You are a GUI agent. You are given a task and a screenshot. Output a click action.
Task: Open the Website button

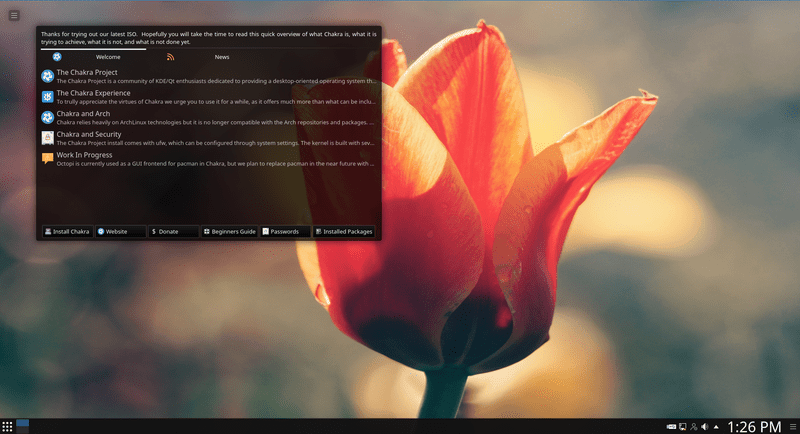121,231
